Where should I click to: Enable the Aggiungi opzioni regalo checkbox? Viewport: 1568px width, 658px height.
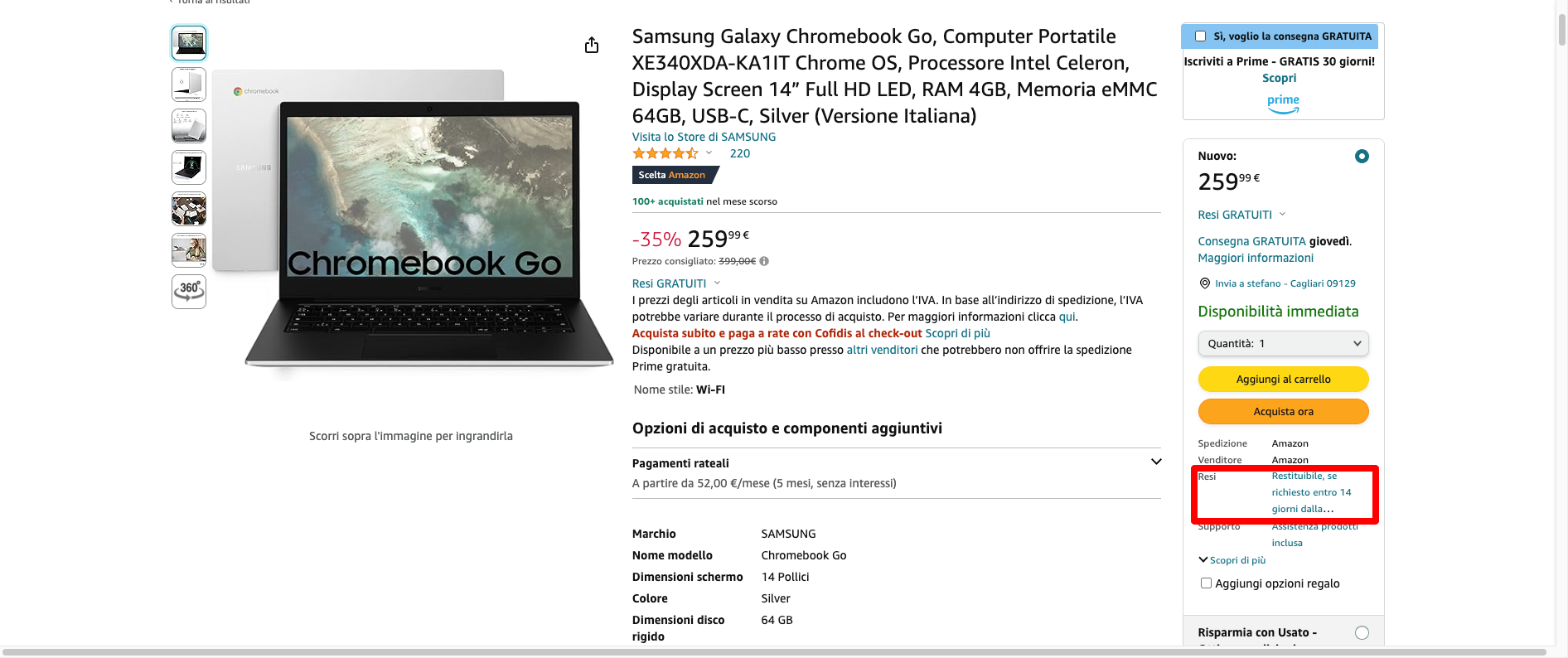tap(1206, 583)
